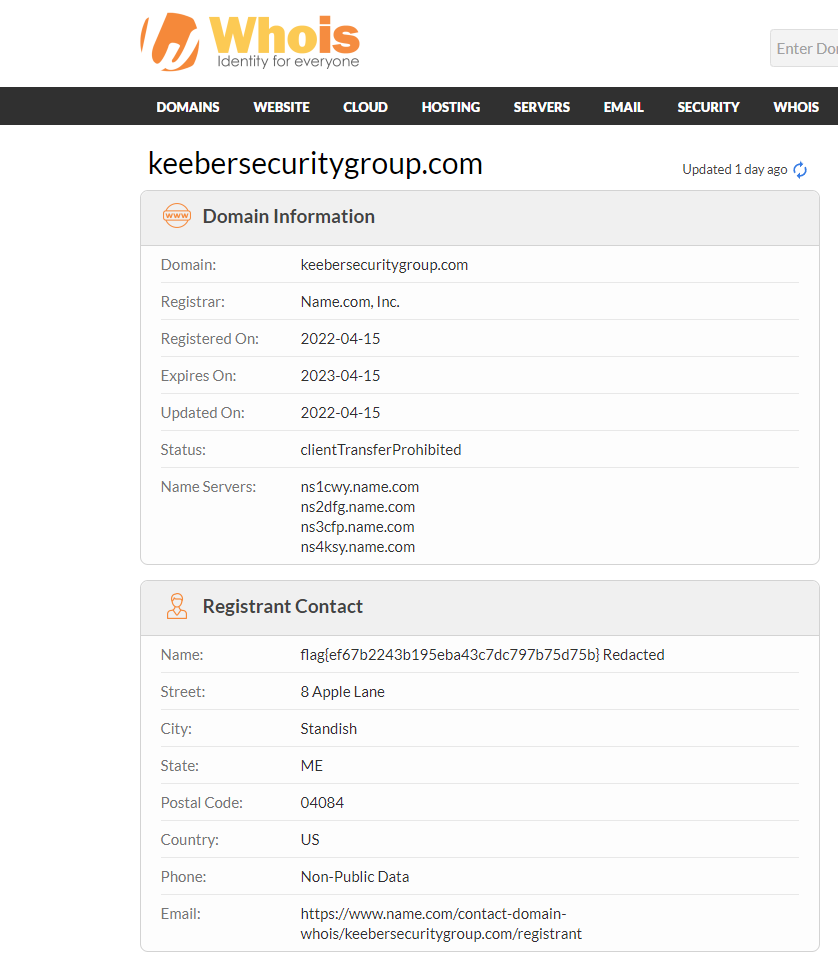Screen dimensions: 838x953
Task: Open the WEBSITE menu item
Action: point(281,107)
